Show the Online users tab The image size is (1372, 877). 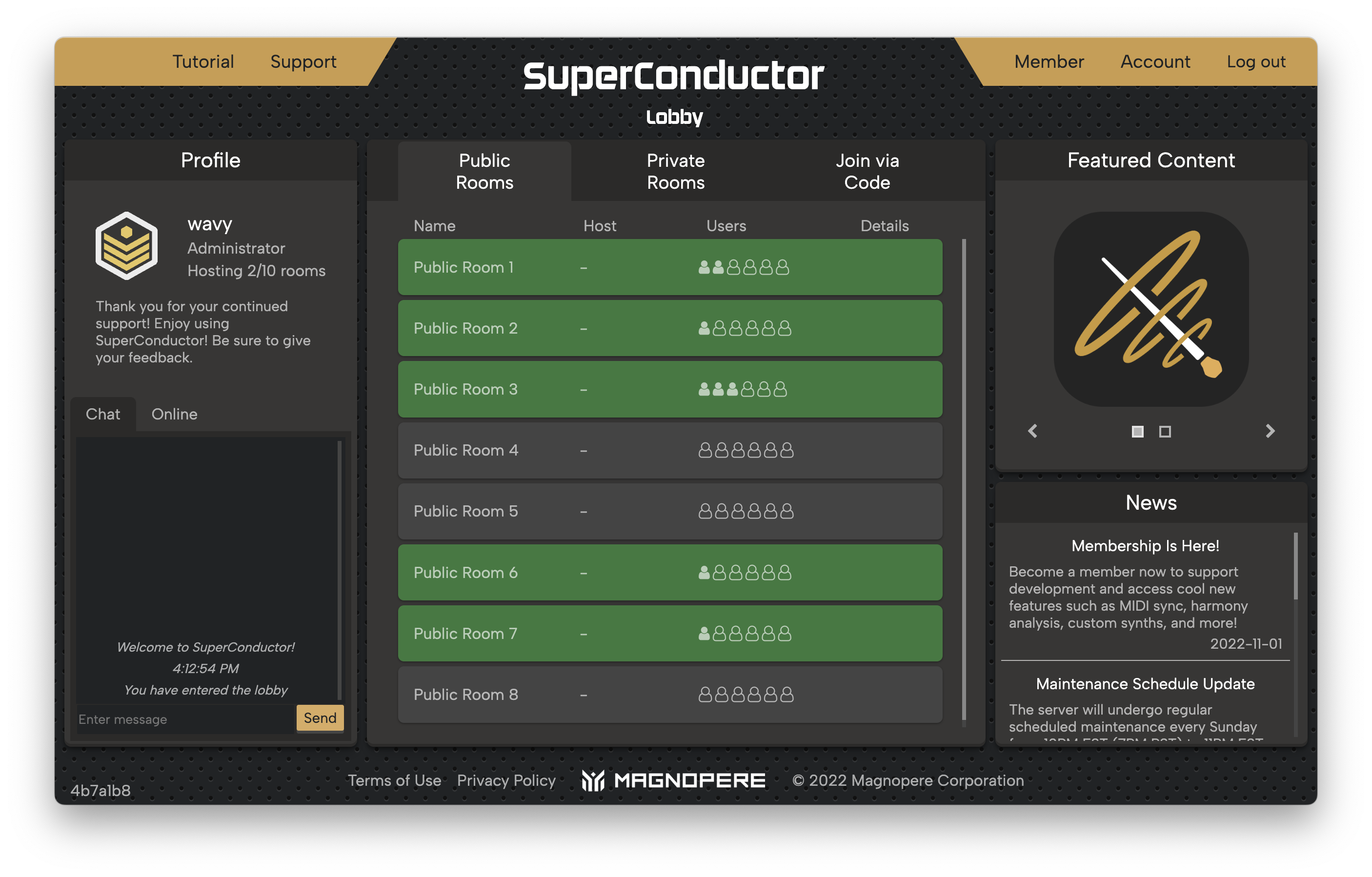(174, 414)
